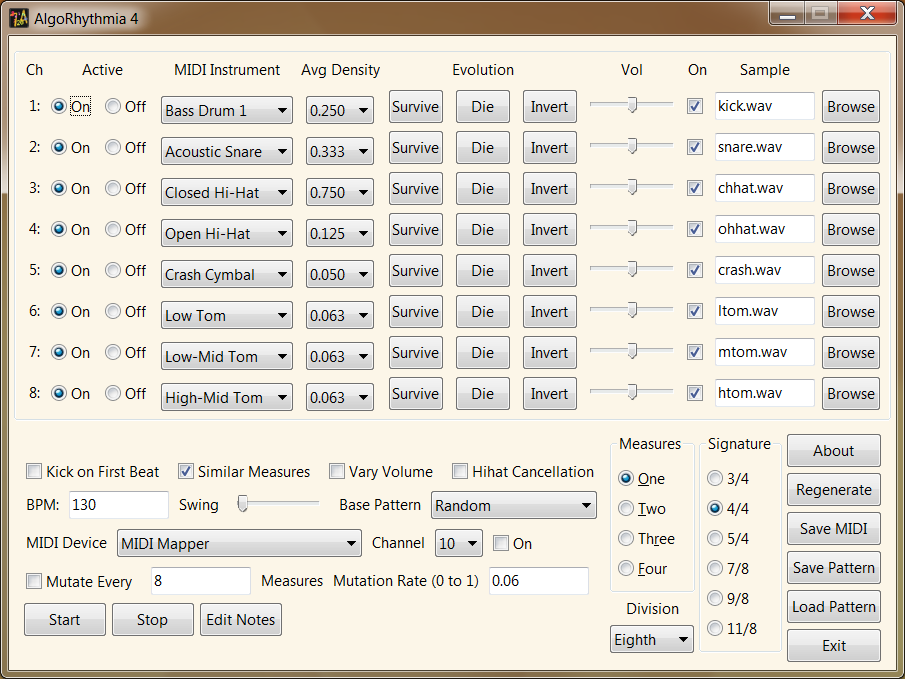Click Load Pattern button
This screenshot has width=905, height=679.
point(833,606)
